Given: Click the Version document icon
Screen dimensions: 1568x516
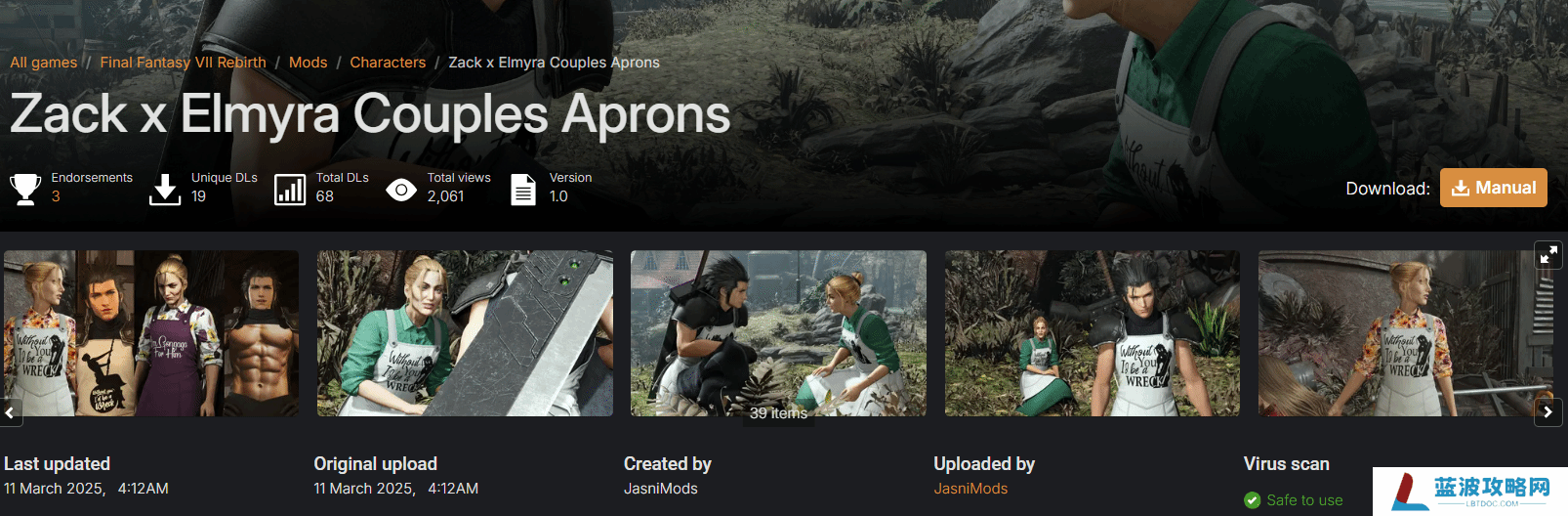Looking at the screenshot, I should (x=523, y=189).
